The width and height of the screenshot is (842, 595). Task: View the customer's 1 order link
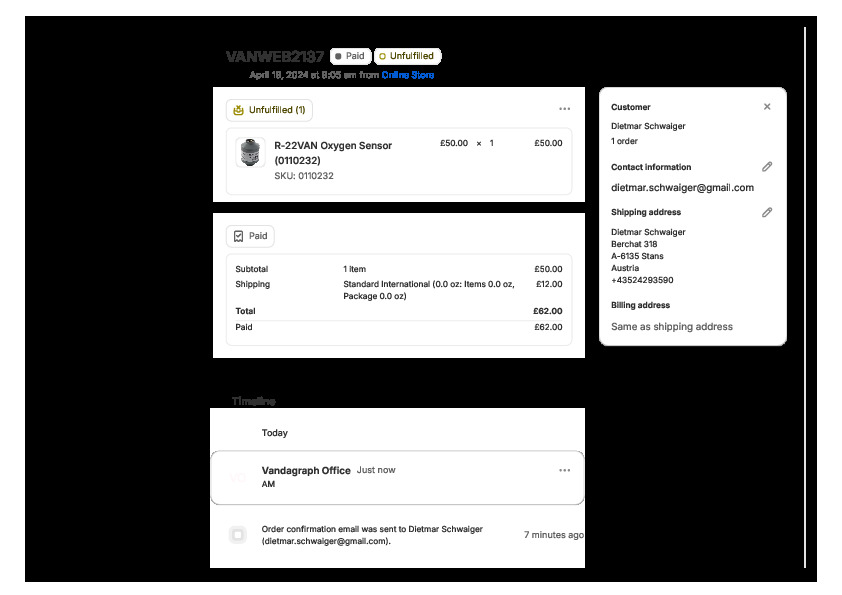[x=626, y=141]
